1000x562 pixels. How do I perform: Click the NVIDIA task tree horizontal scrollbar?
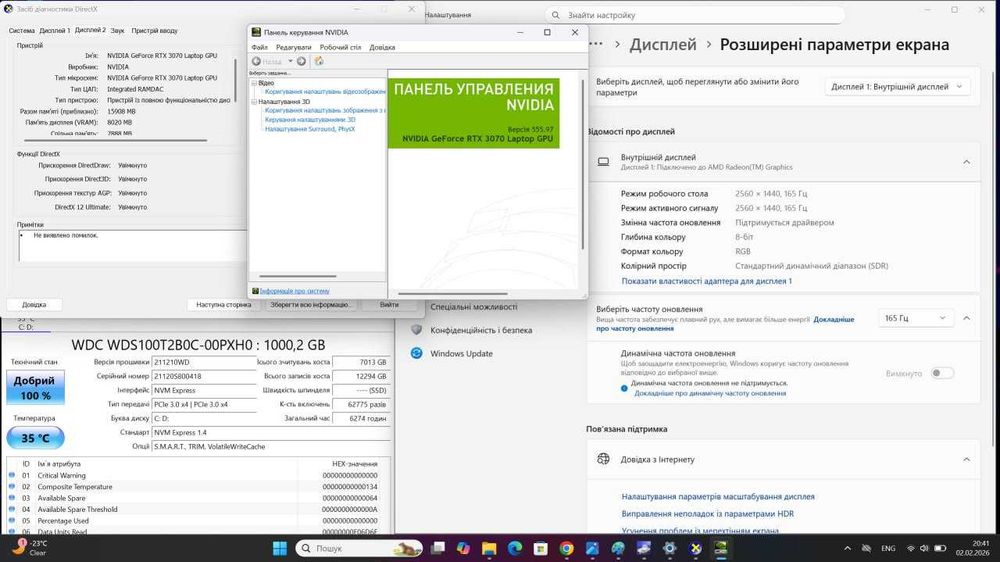click(x=298, y=276)
